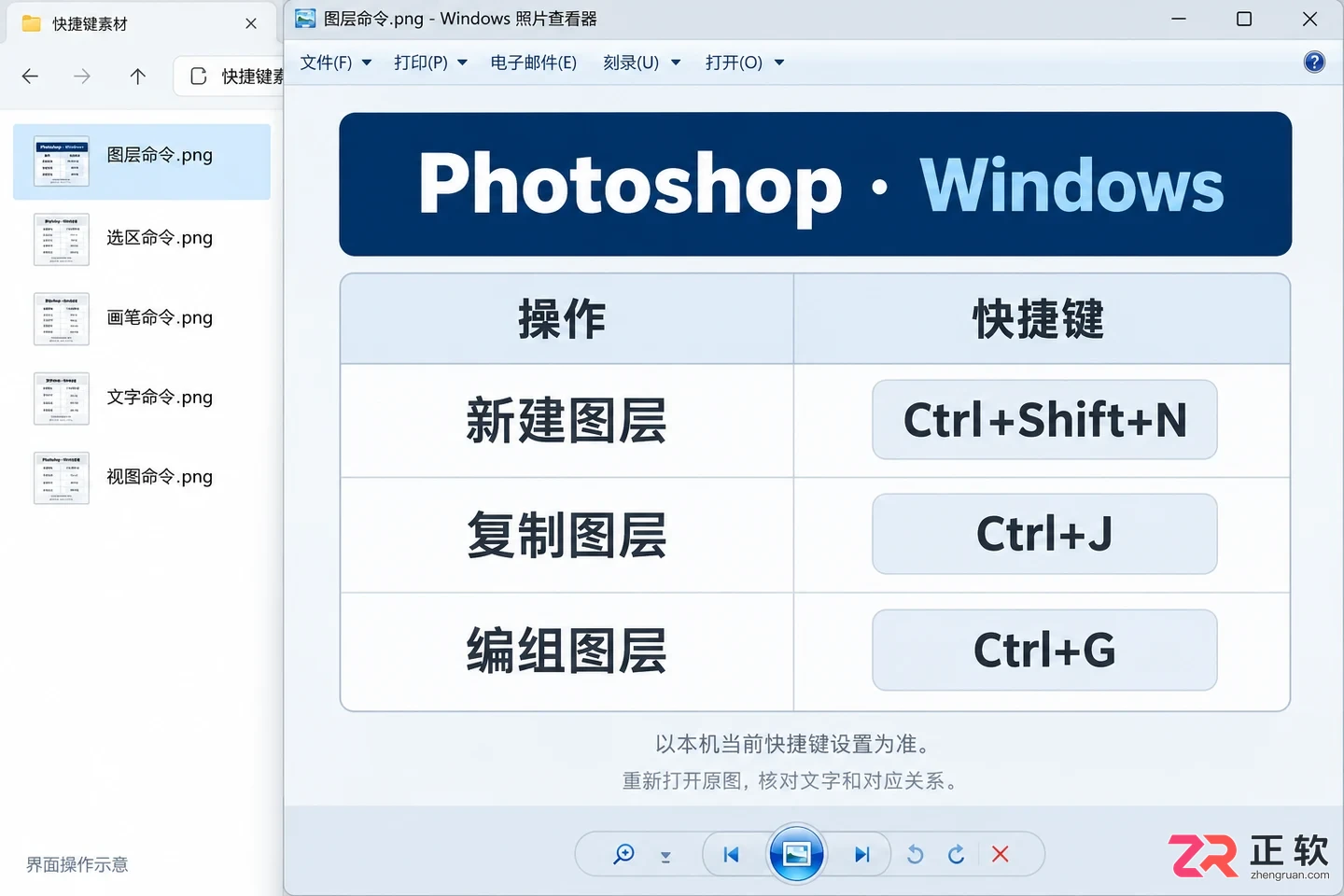
Task: Maximize the photo viewer window
Action: (x=1244, y=19)
